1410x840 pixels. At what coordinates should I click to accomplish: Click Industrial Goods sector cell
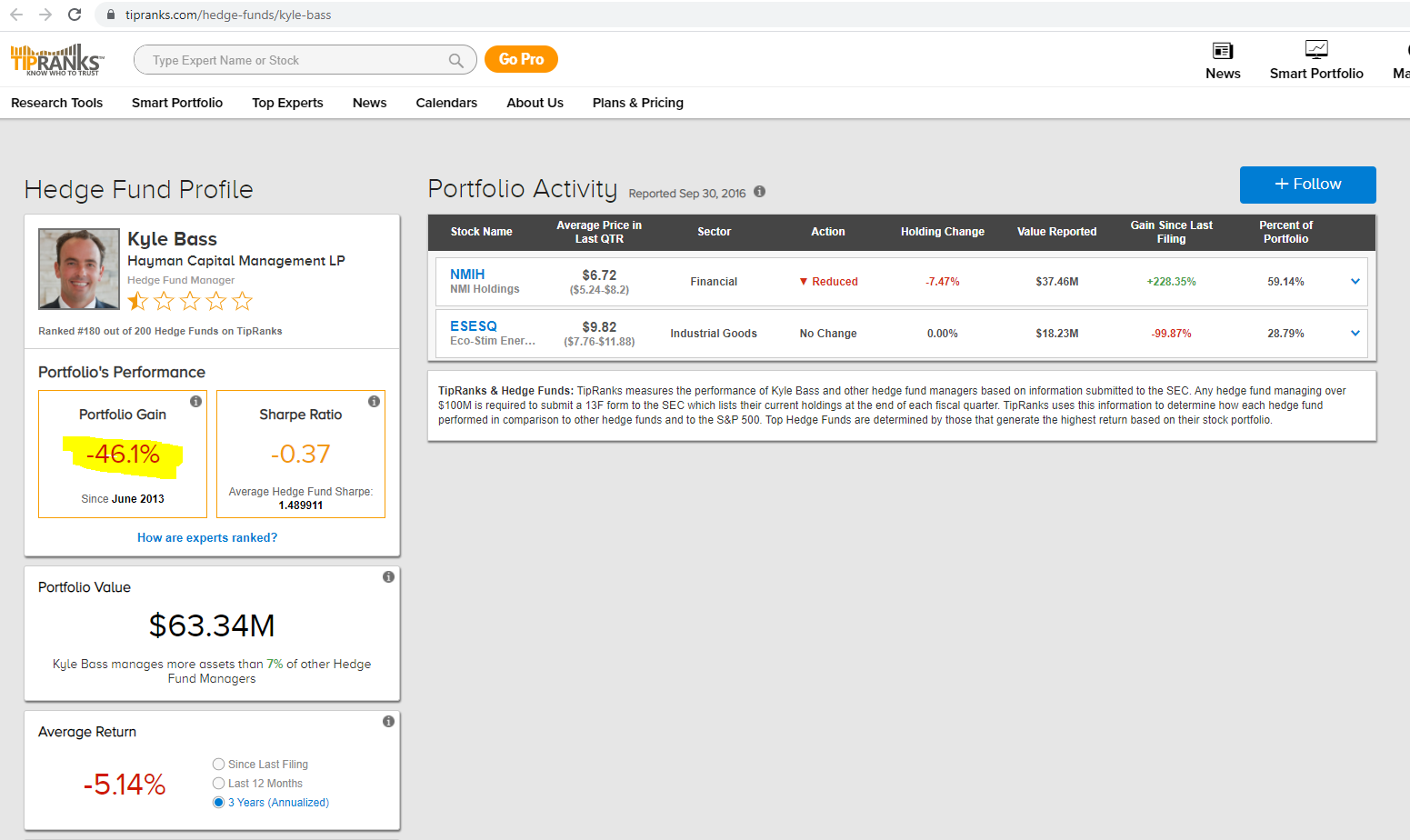714,334
